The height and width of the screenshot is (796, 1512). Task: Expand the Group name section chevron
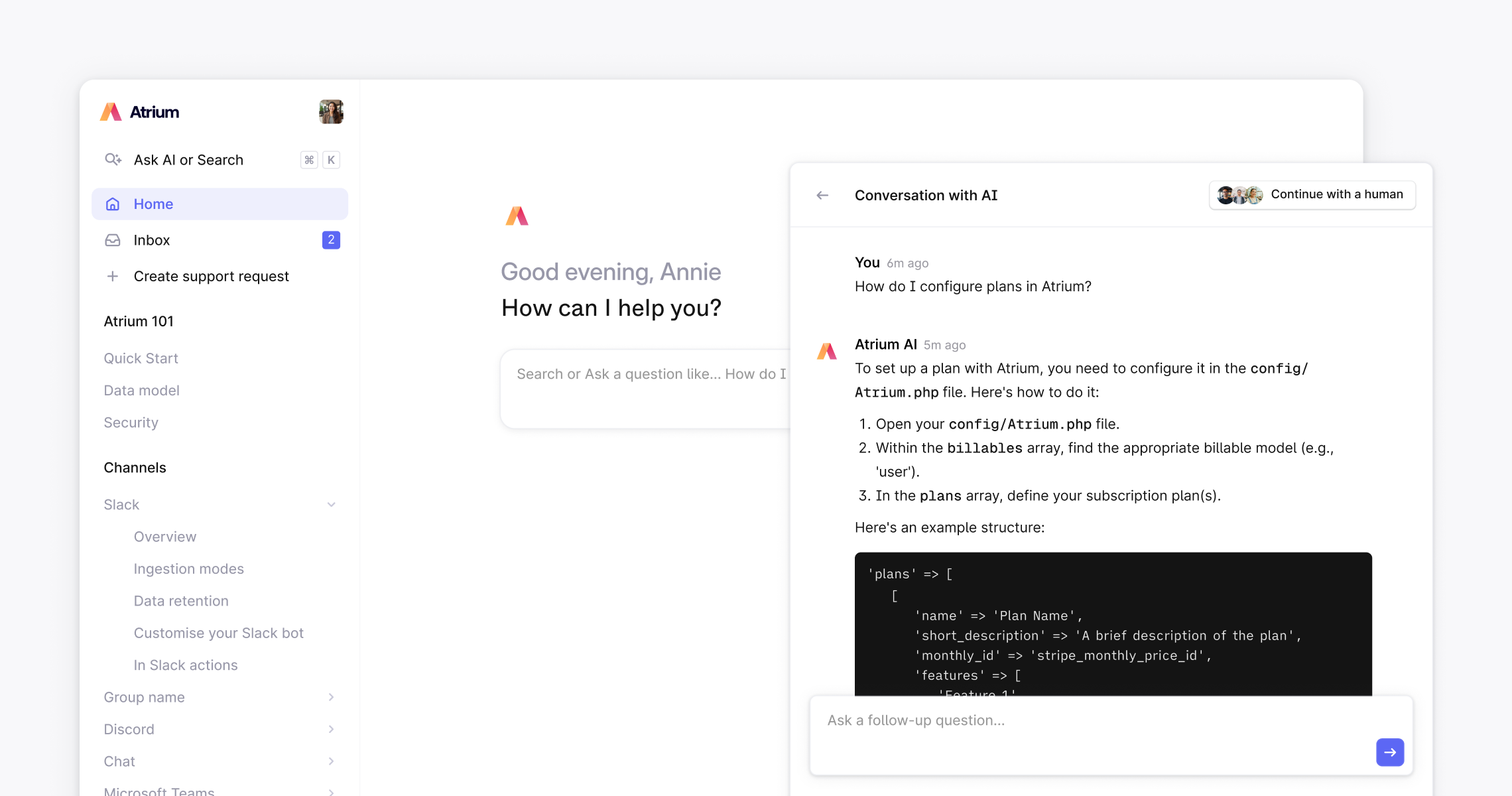pos(332,697)
